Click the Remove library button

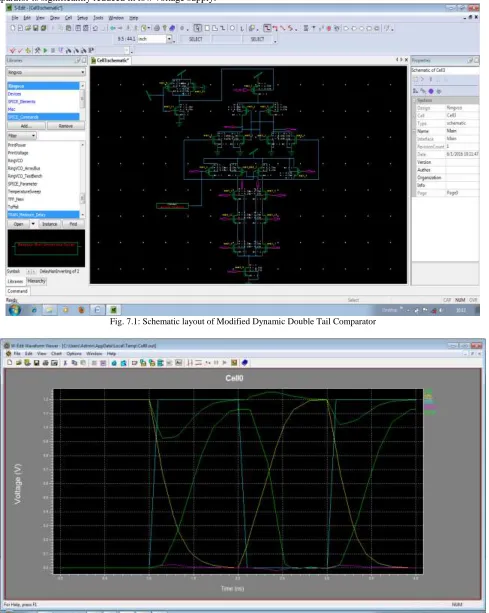(x=66, y=126)
